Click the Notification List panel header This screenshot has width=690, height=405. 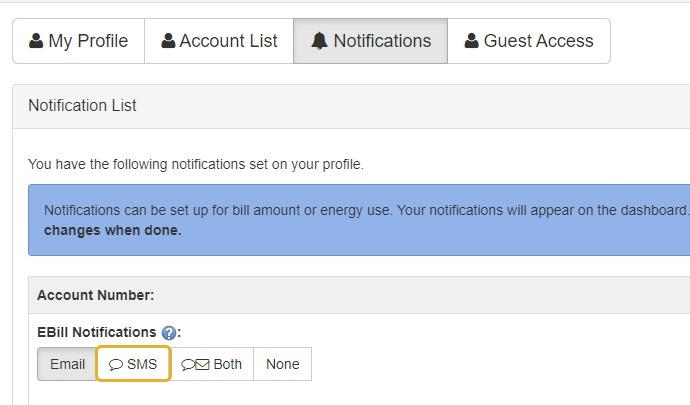tap(351, 106)
